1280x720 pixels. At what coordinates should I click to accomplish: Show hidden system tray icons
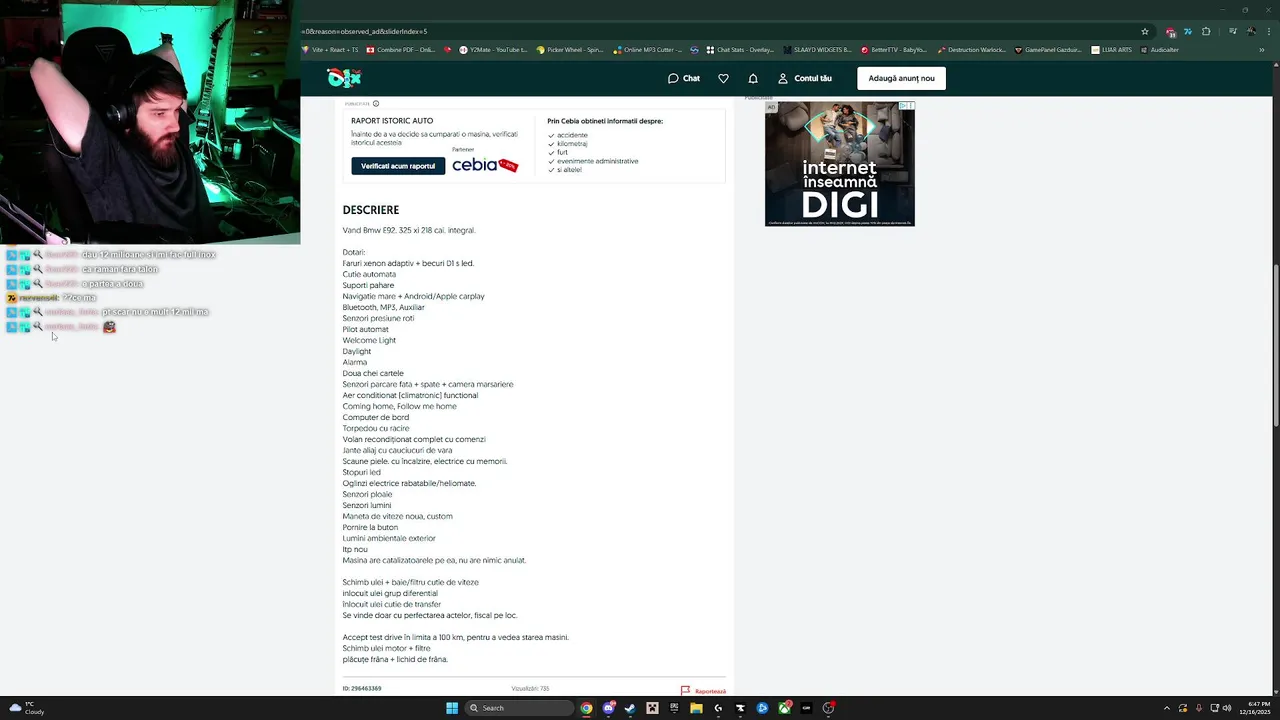[x=1166, y=708]
